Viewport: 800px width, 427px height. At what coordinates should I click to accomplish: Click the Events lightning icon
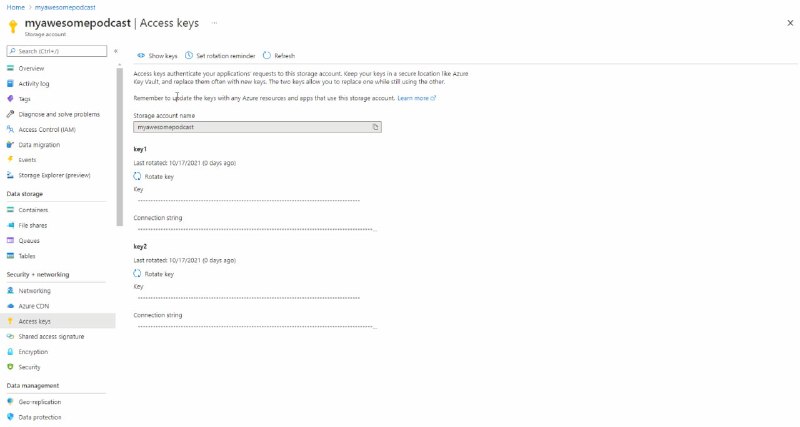10,160
